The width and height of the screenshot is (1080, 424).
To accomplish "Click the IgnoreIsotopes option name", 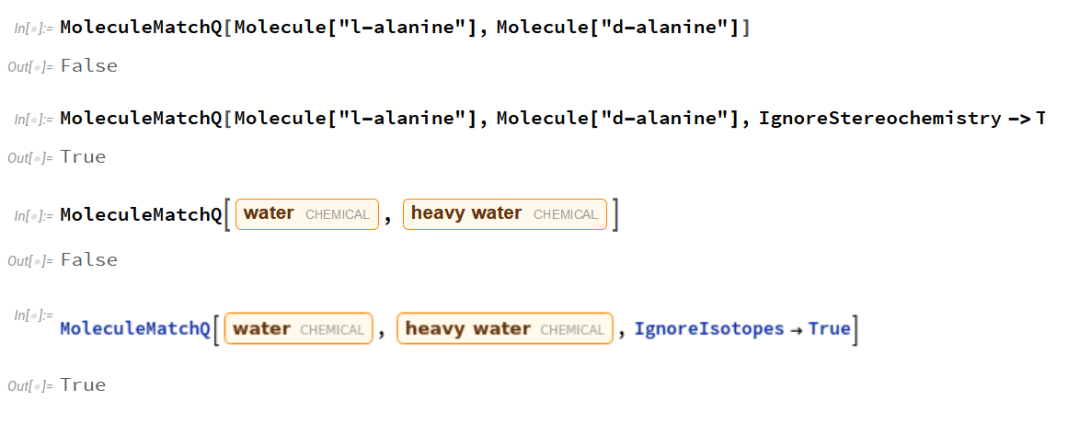I will 709,329.
